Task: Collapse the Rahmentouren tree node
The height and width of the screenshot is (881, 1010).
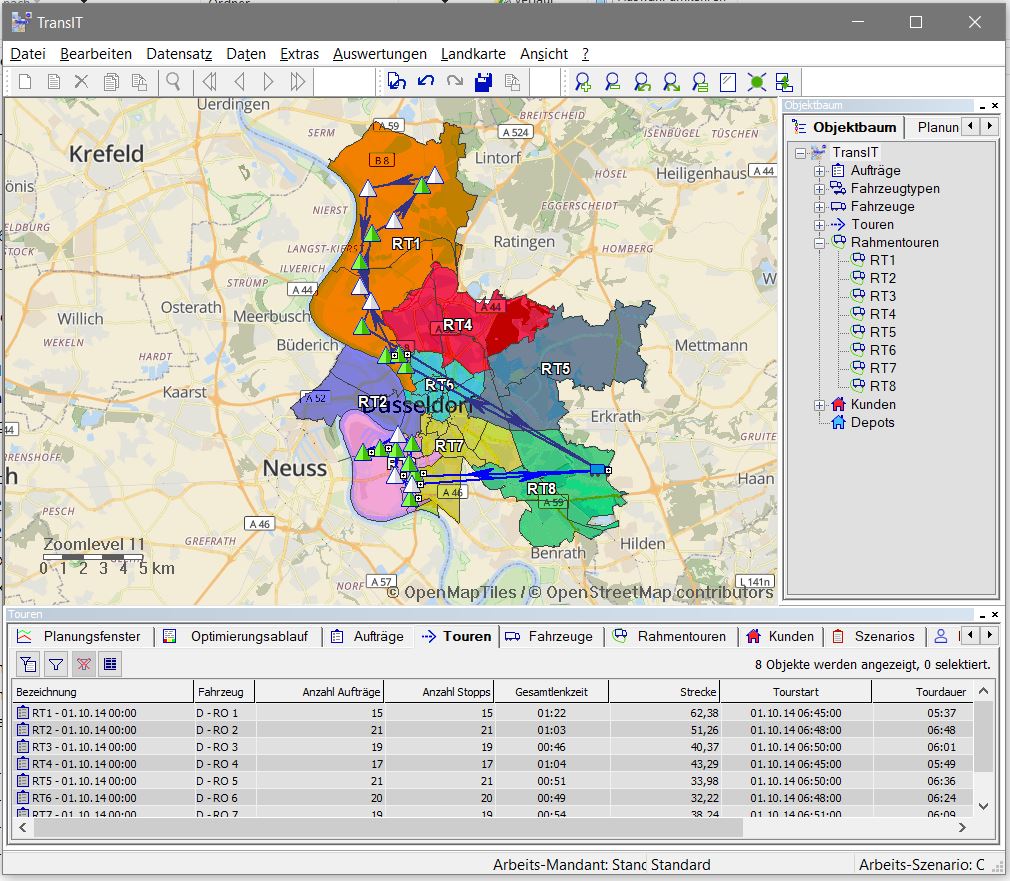Action: [x=820, y=243]
